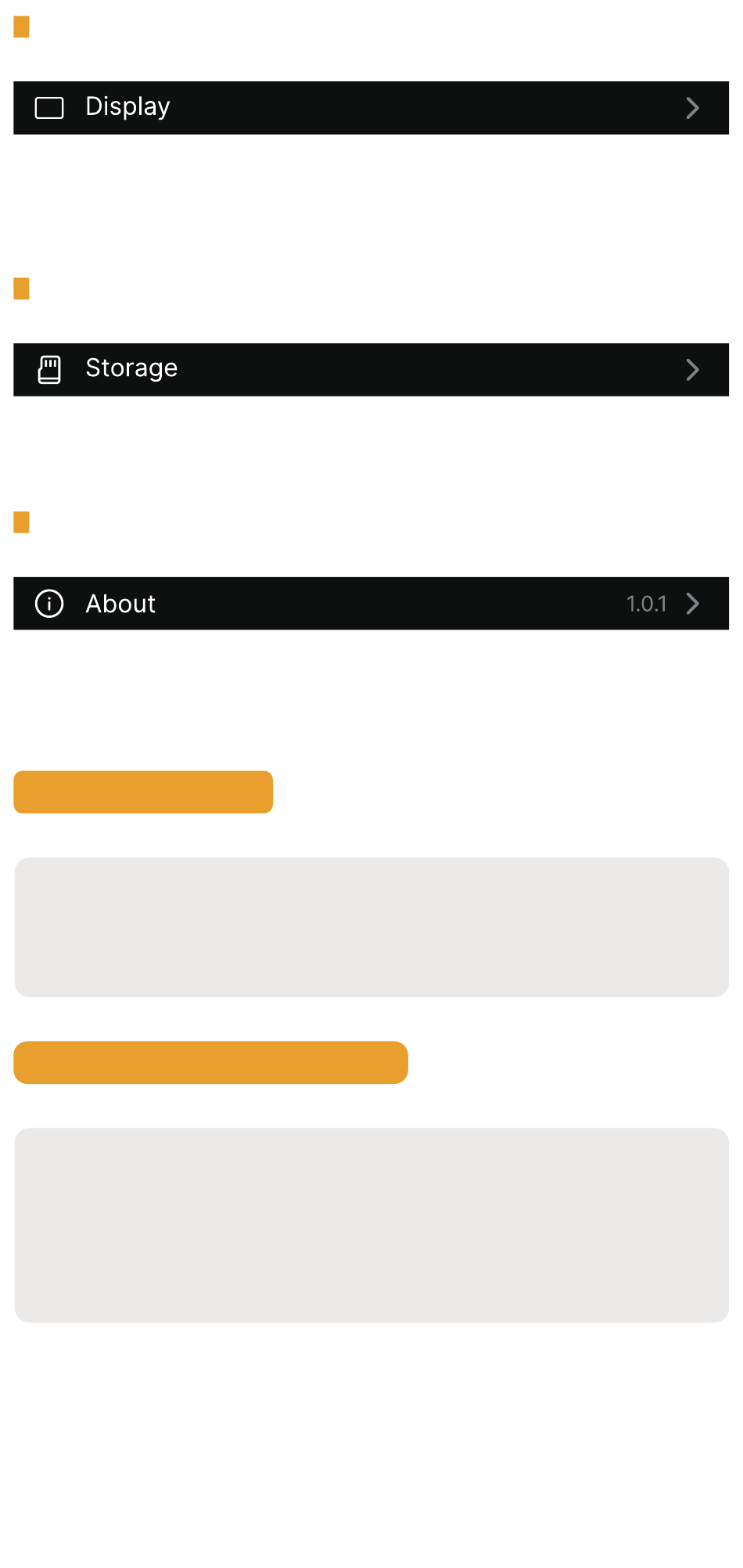Expand Display settings via its chevron arrow

[x=692, y=108]
